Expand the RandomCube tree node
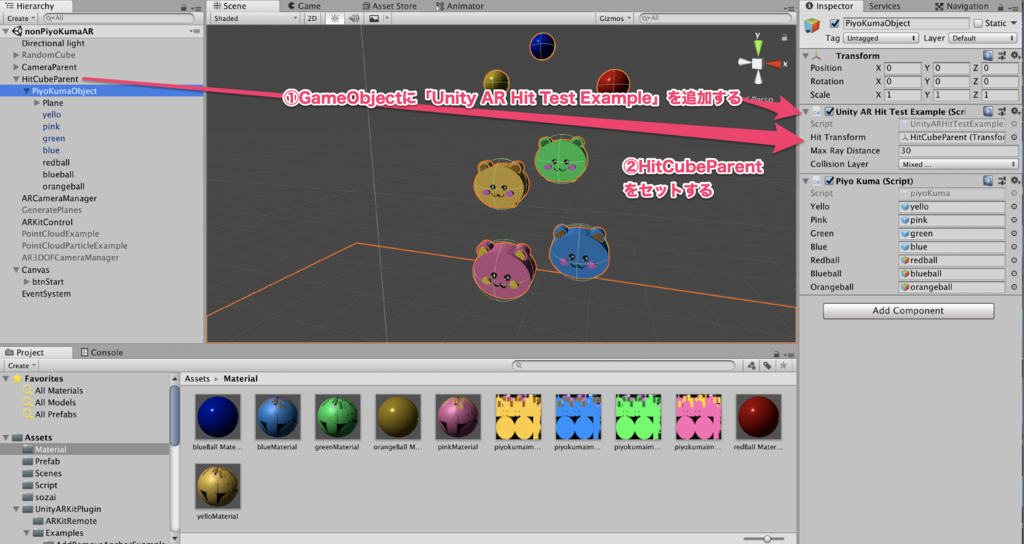 click(16, 56)
